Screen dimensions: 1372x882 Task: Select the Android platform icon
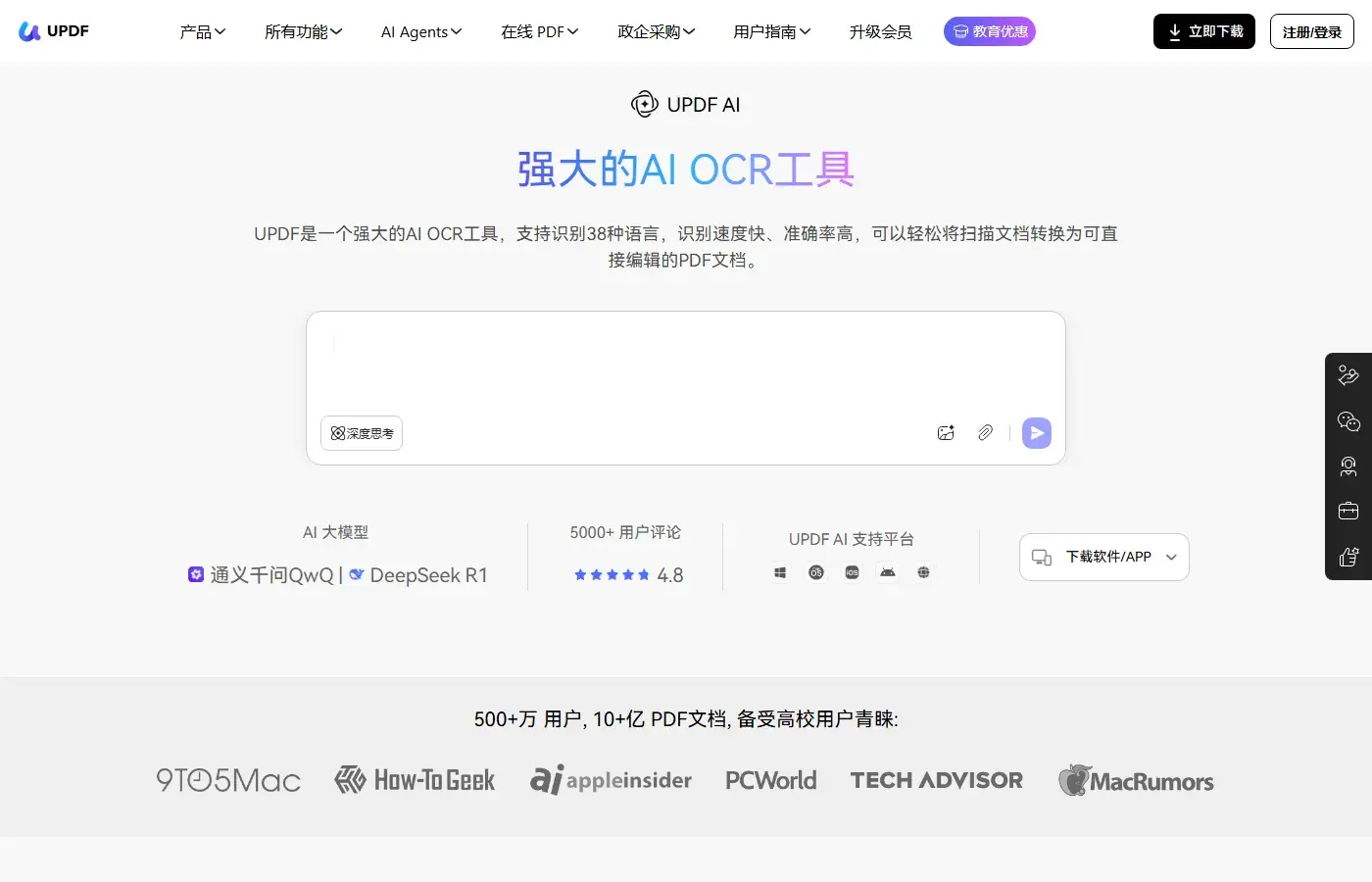click(x=888, y=572)
